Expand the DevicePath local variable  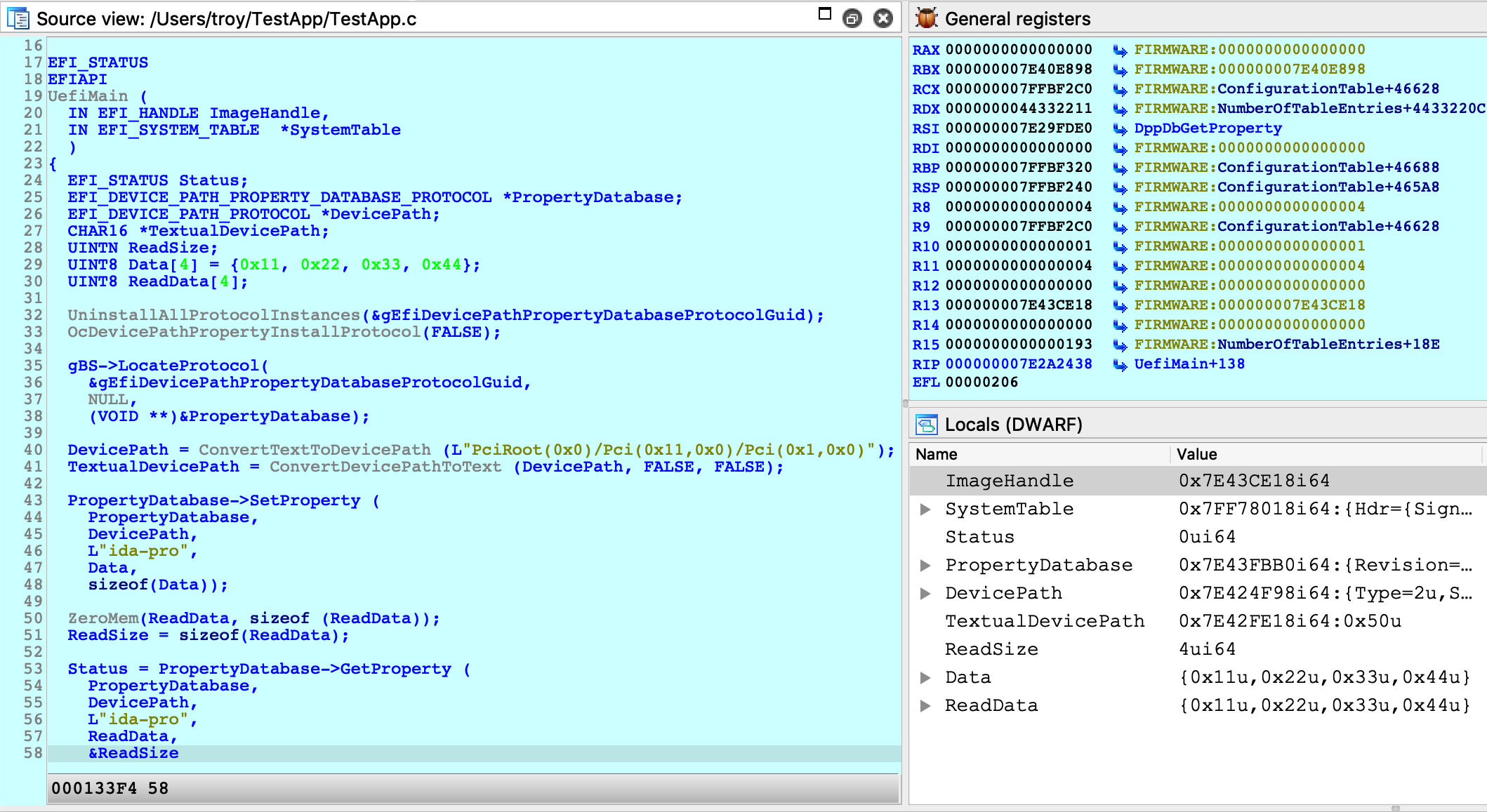click(x=925, y=594)
